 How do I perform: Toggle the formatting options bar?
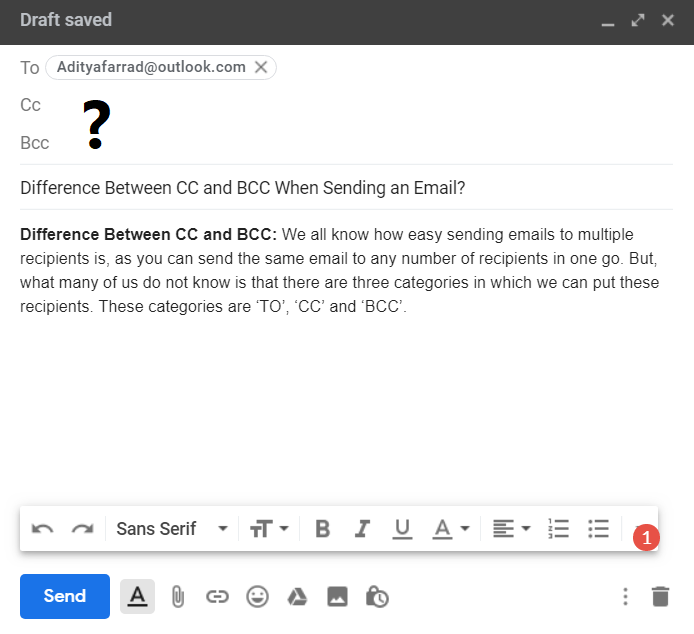pos(137,596)
